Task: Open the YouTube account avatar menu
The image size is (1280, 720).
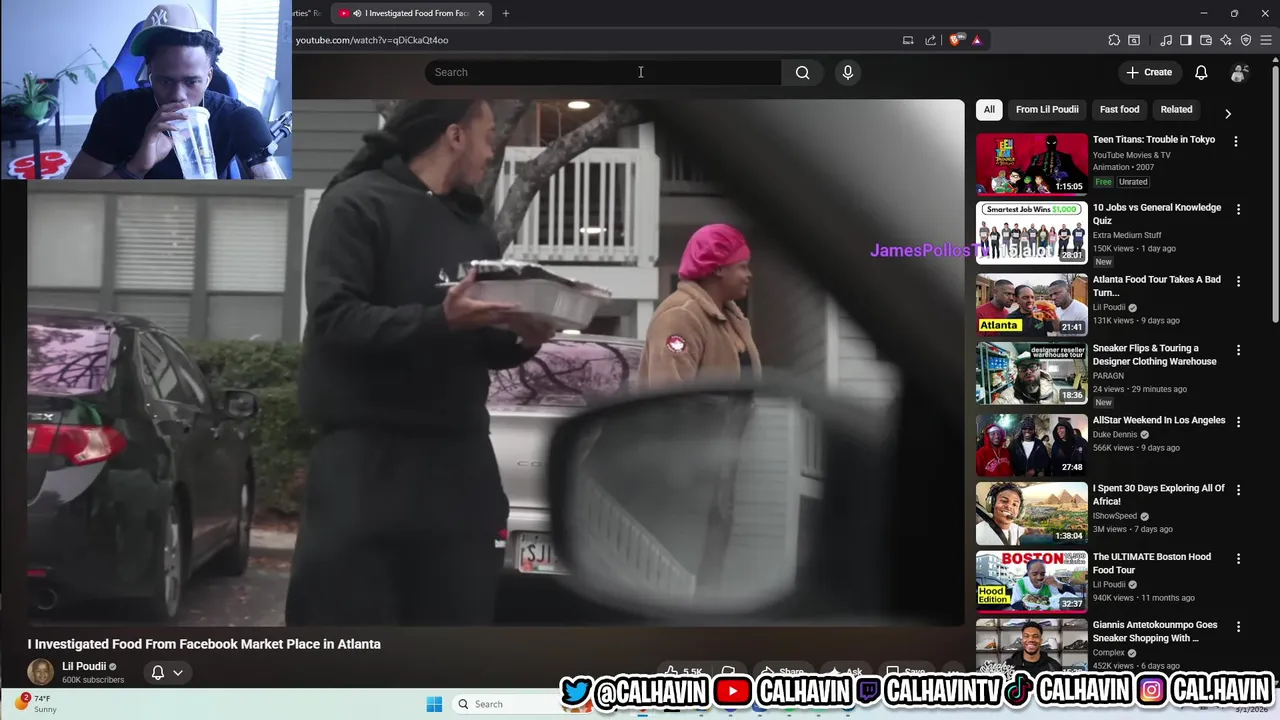Action: click(1240, 72)
